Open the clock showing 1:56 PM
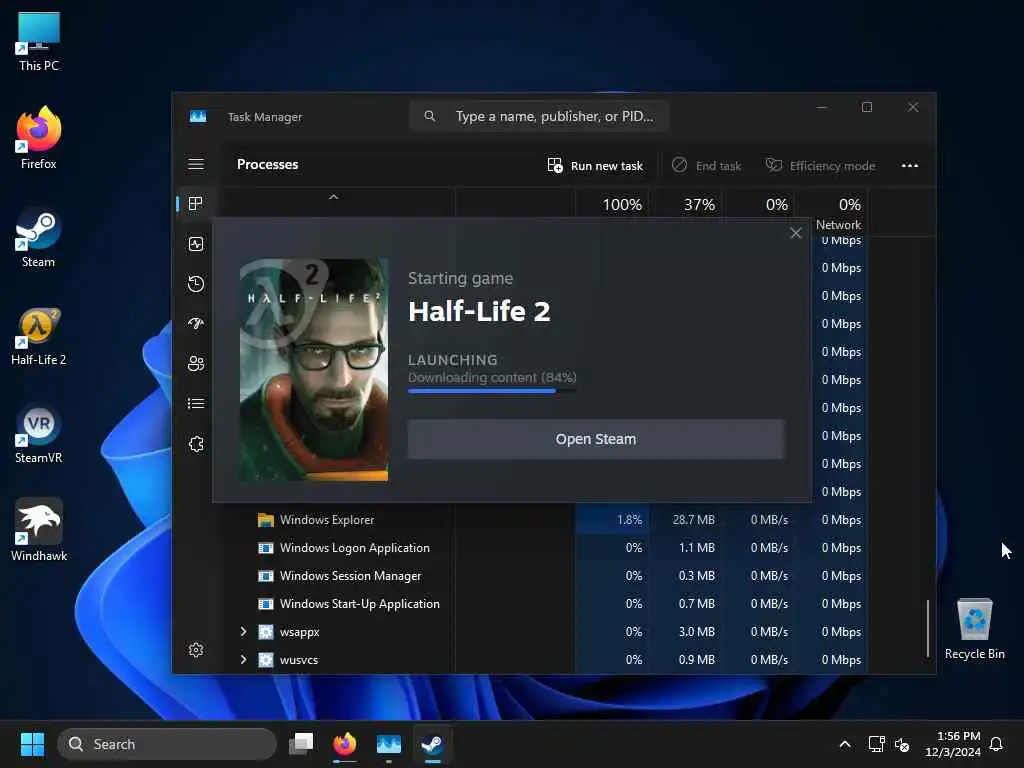 (x=953, y=744)
